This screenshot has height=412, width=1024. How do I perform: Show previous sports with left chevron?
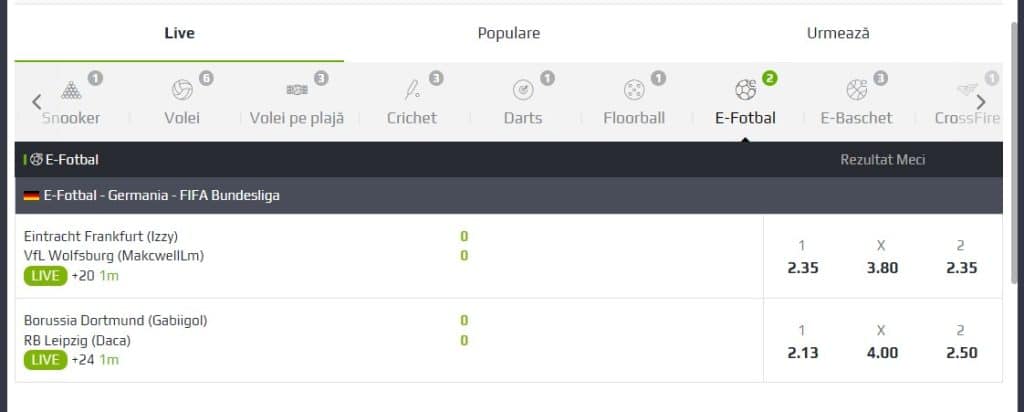click(x=37, y=102)
